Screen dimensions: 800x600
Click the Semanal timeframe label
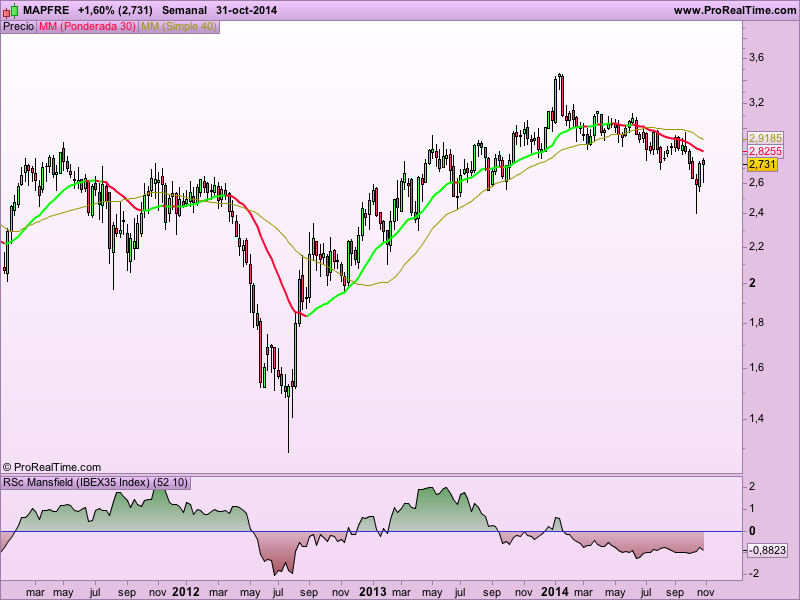(x=185, y=10)
